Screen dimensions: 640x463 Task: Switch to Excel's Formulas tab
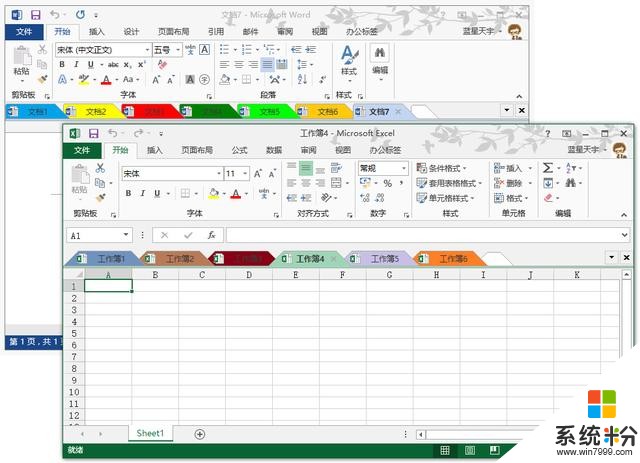click(239, 150)
